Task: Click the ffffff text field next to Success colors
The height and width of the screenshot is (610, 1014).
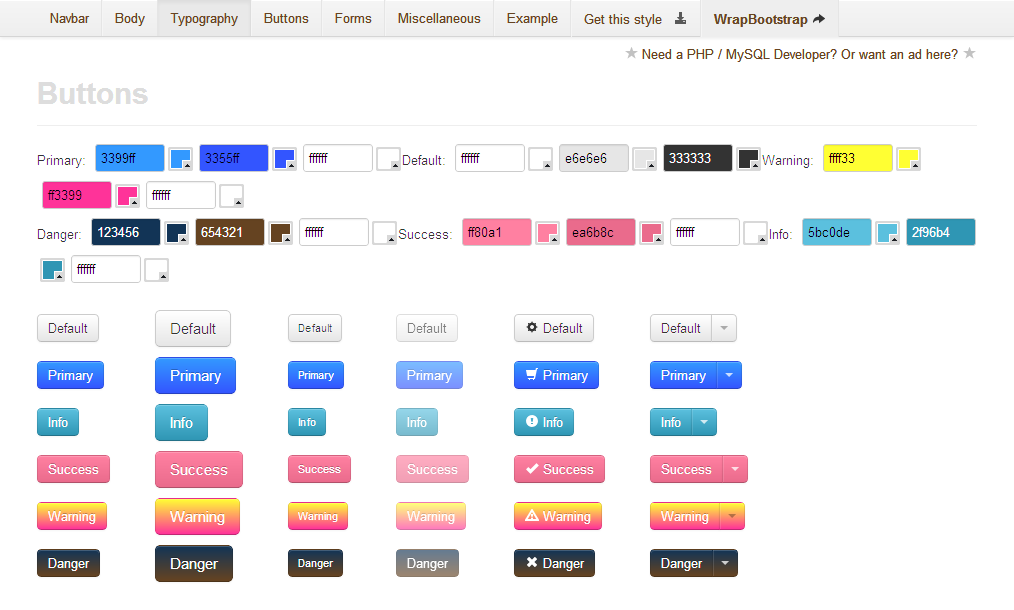Action: pos(704,232)
